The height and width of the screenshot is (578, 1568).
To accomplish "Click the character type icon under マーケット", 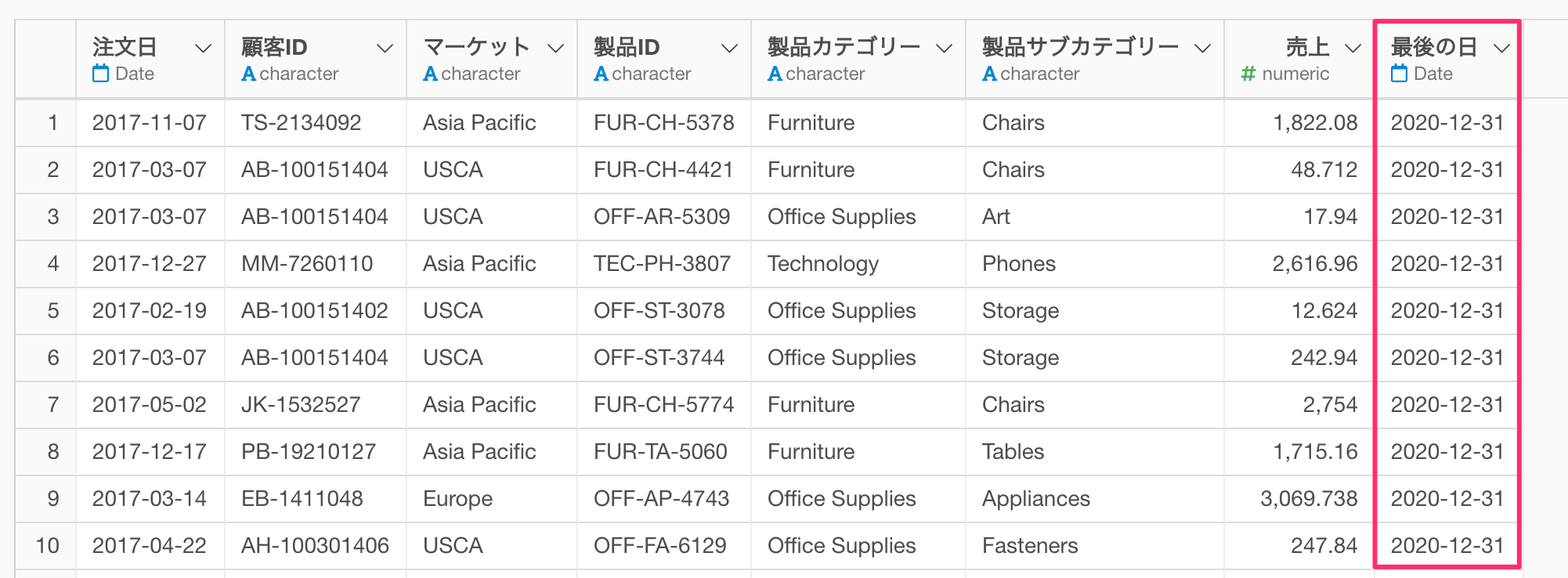I will pos(430,74).
